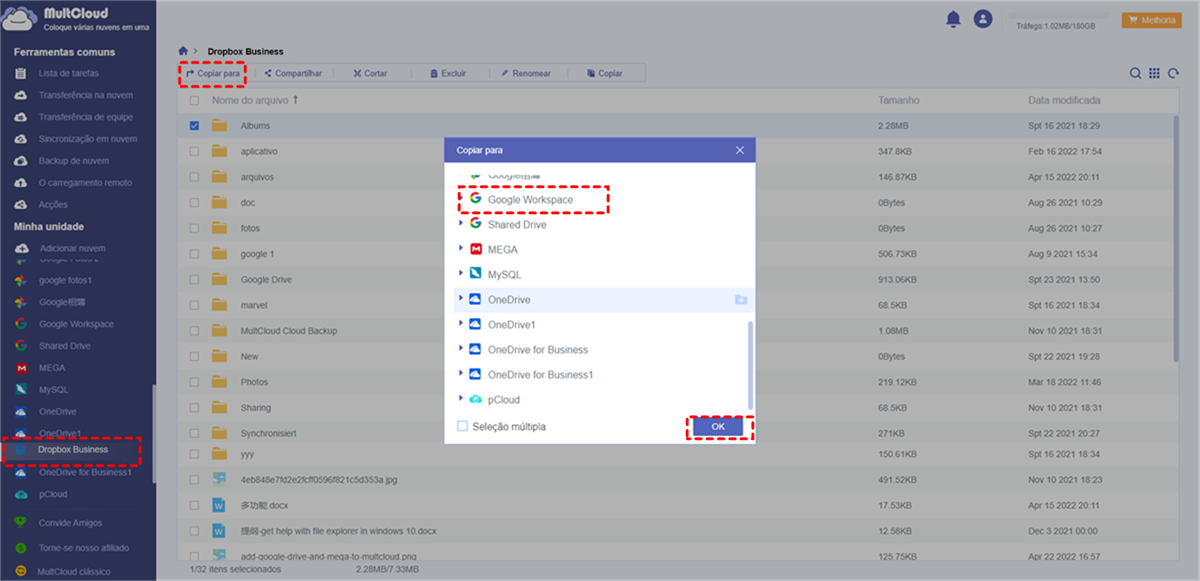1200x581 pixels.
Task: Sort by the Data modificada column header
Action: [1064, 100]
